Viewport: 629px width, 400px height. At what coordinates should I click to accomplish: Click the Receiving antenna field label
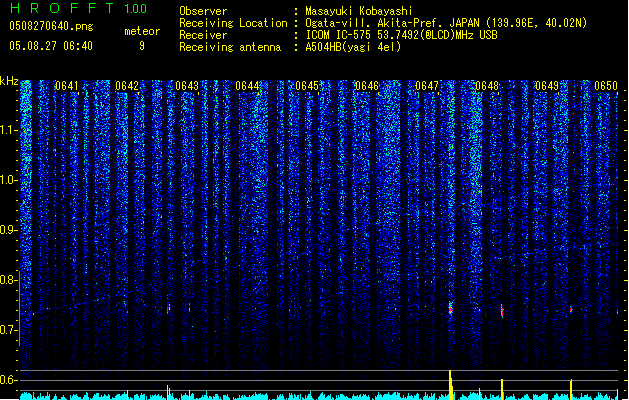230,47
